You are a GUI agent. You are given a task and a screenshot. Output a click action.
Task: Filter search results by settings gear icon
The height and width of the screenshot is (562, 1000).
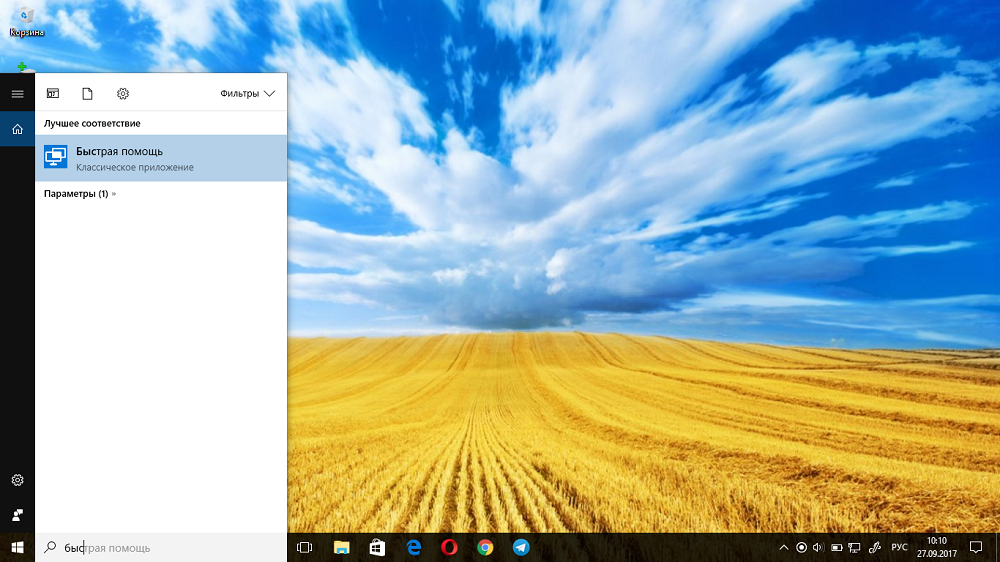122,94
